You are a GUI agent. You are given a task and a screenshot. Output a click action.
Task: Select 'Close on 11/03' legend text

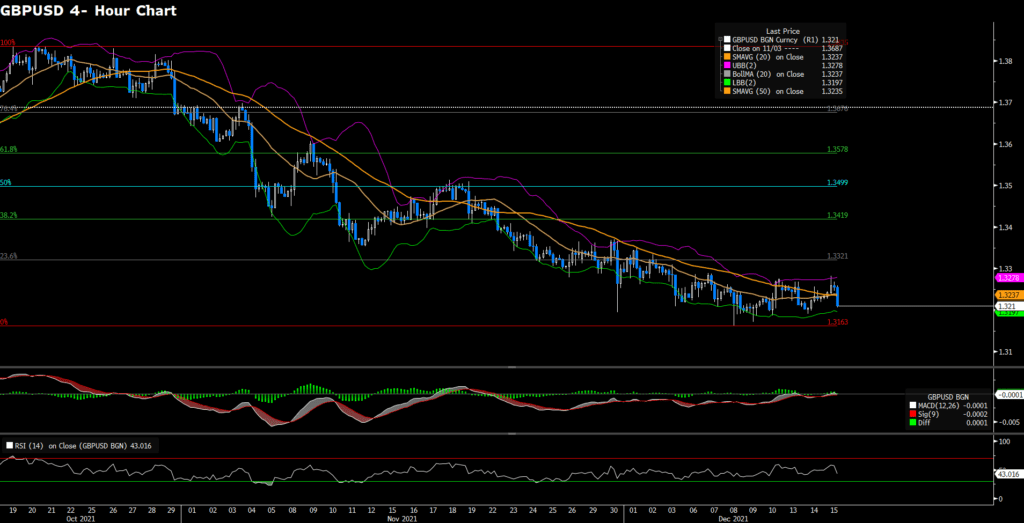pos(755,48)
